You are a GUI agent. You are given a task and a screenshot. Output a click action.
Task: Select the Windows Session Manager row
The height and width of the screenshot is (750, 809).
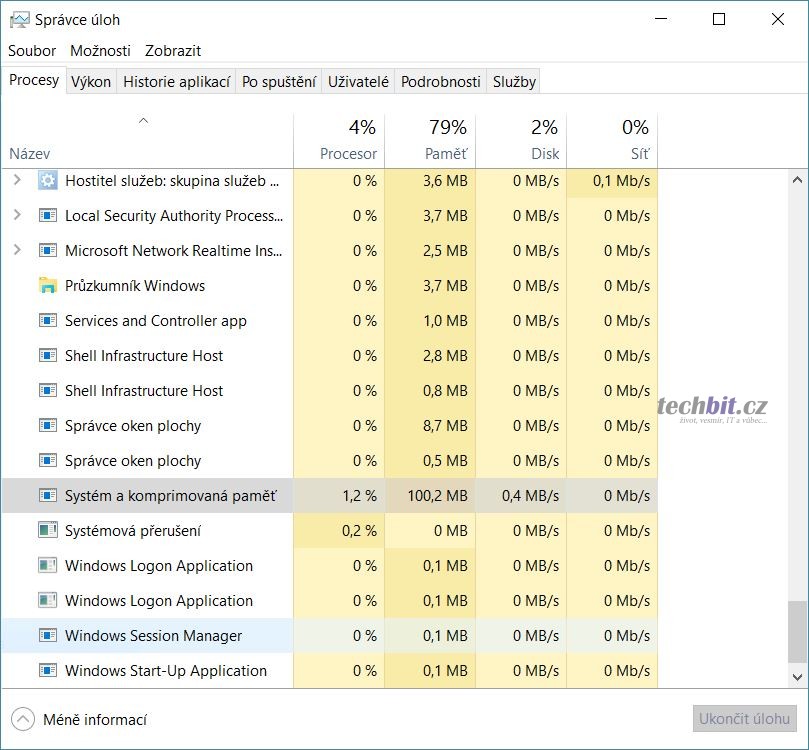330,635
